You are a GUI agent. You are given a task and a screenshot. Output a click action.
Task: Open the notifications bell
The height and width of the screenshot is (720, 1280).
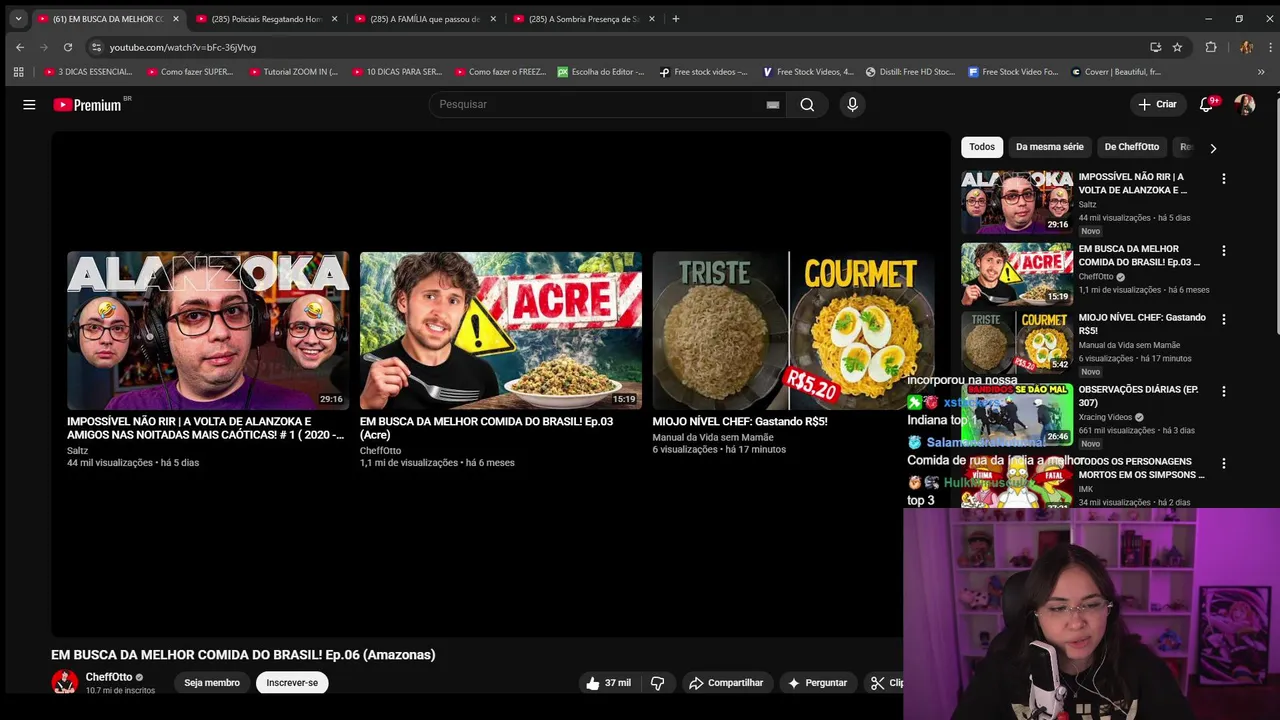point(1207,104)
